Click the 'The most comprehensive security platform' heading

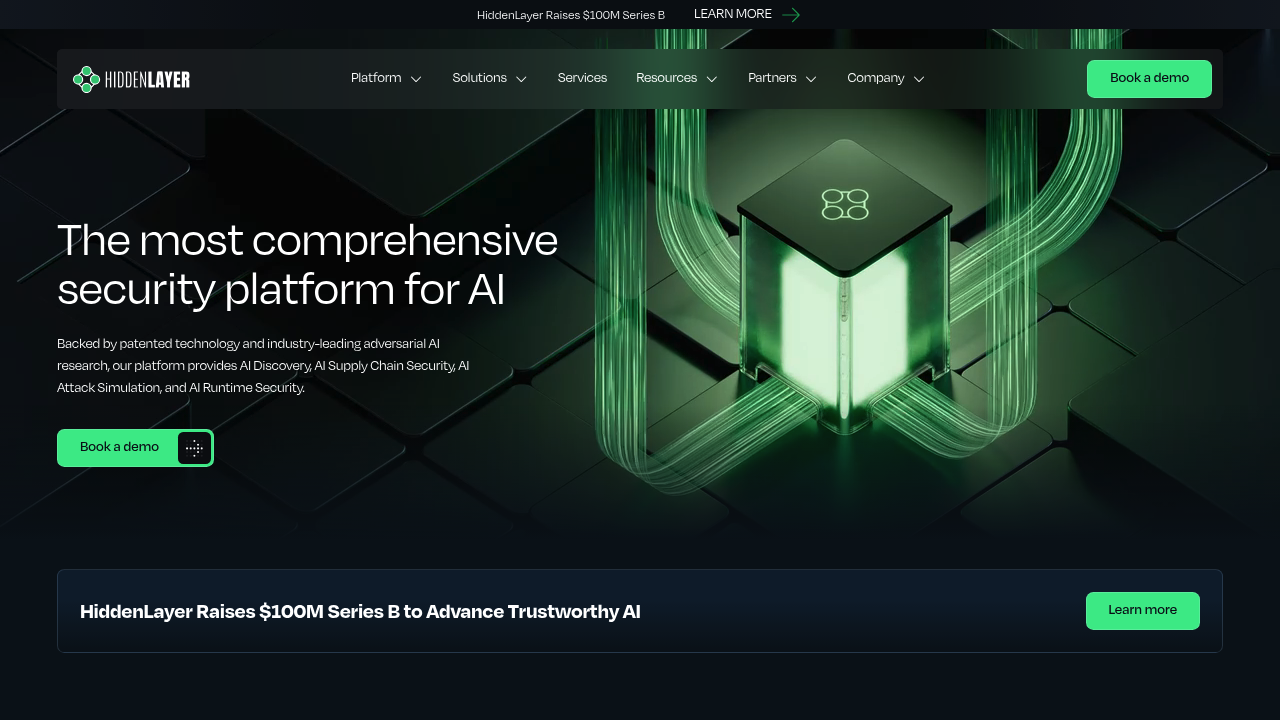(307, 265)
